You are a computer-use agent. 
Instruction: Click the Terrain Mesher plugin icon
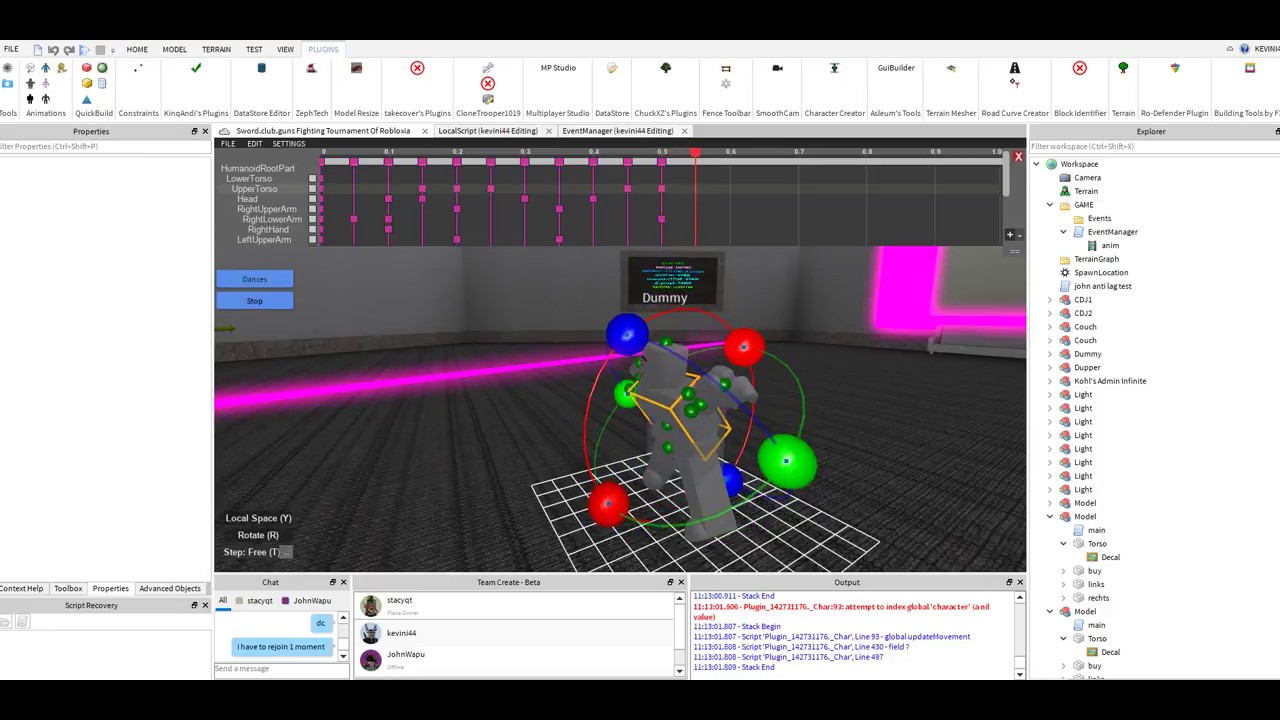(951, 68)
